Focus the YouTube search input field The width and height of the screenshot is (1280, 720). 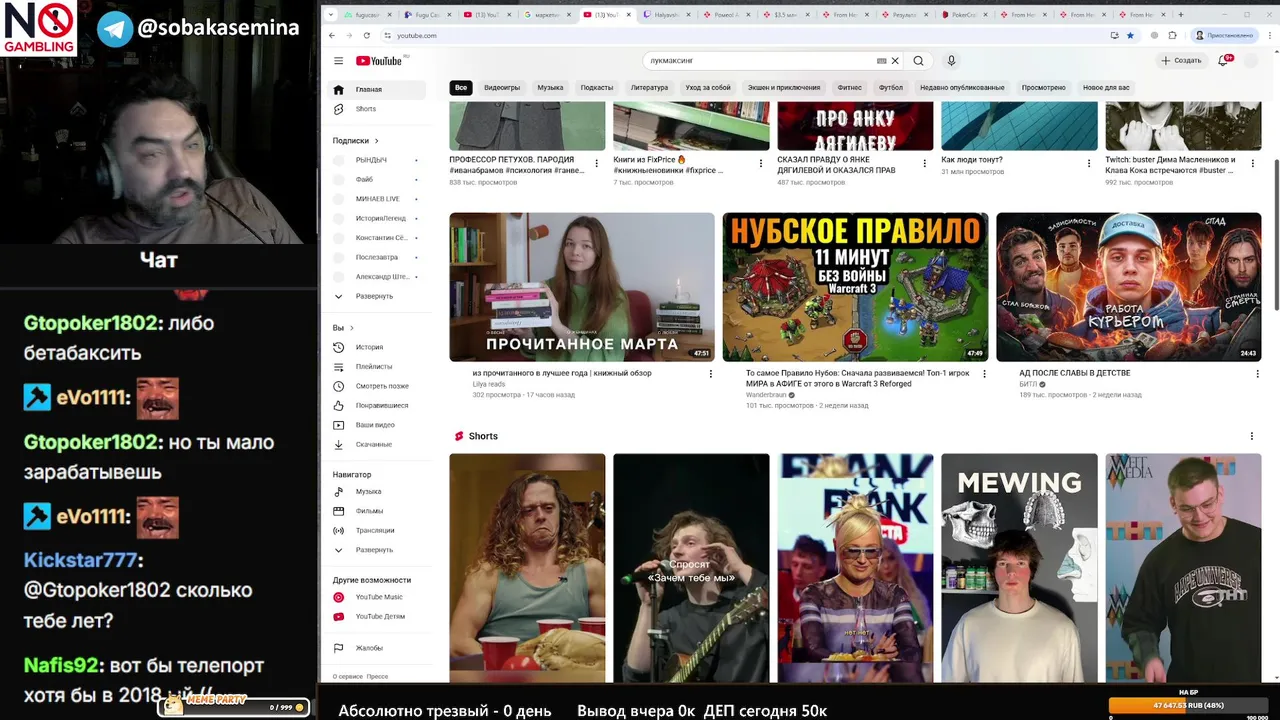tap(760, 61)
